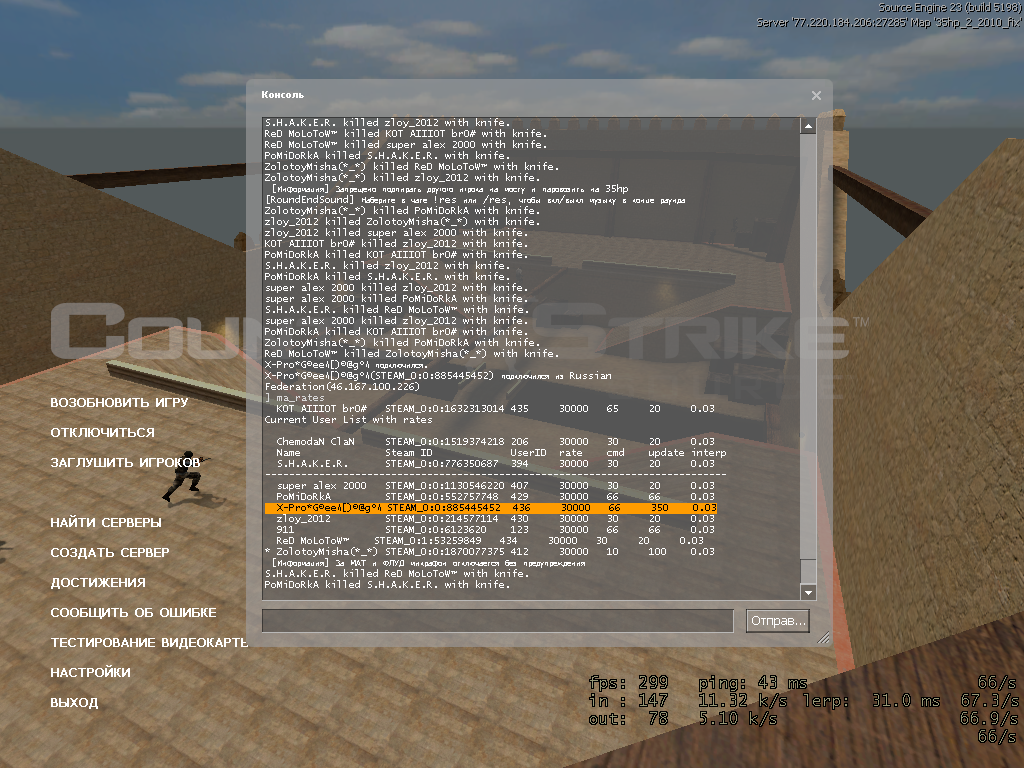This screenshot has width=1024, height=768.
Task: Click СООБЩИТЬ ОБ ОШИБКЕ menu item
Action: click(x=133, y=613)
